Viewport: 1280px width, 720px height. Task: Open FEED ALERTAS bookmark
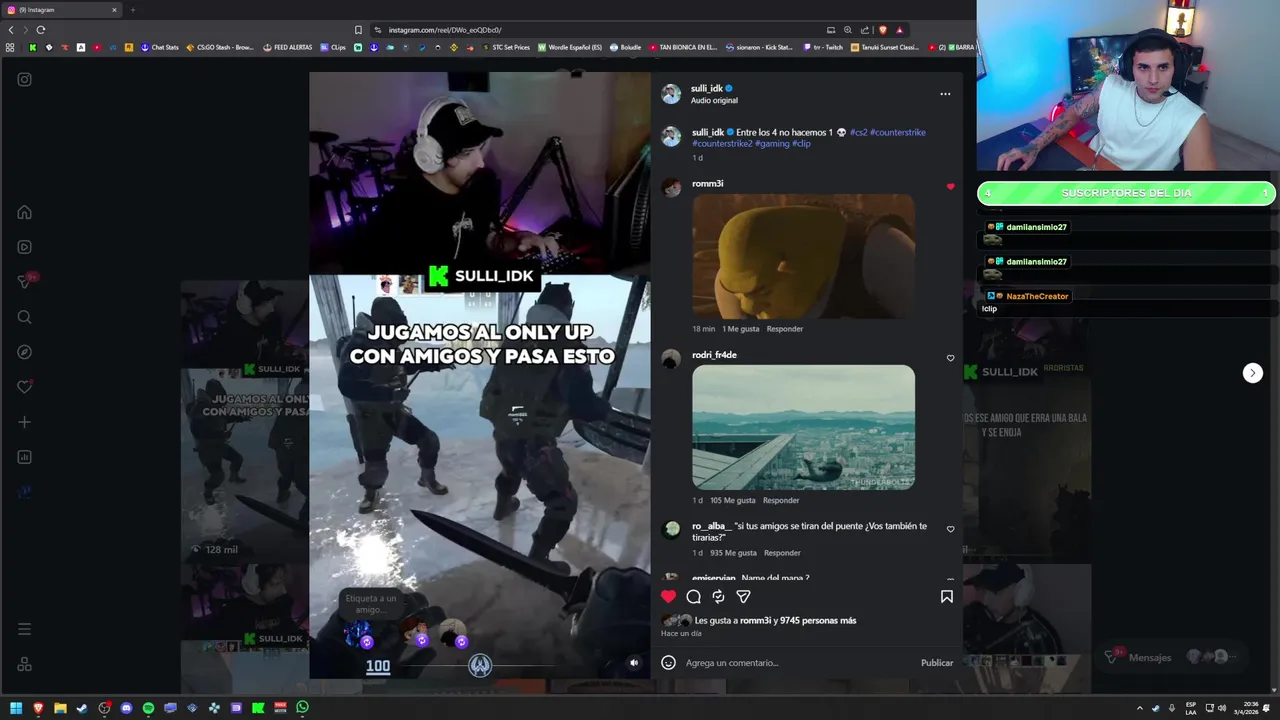pos(288,47)
